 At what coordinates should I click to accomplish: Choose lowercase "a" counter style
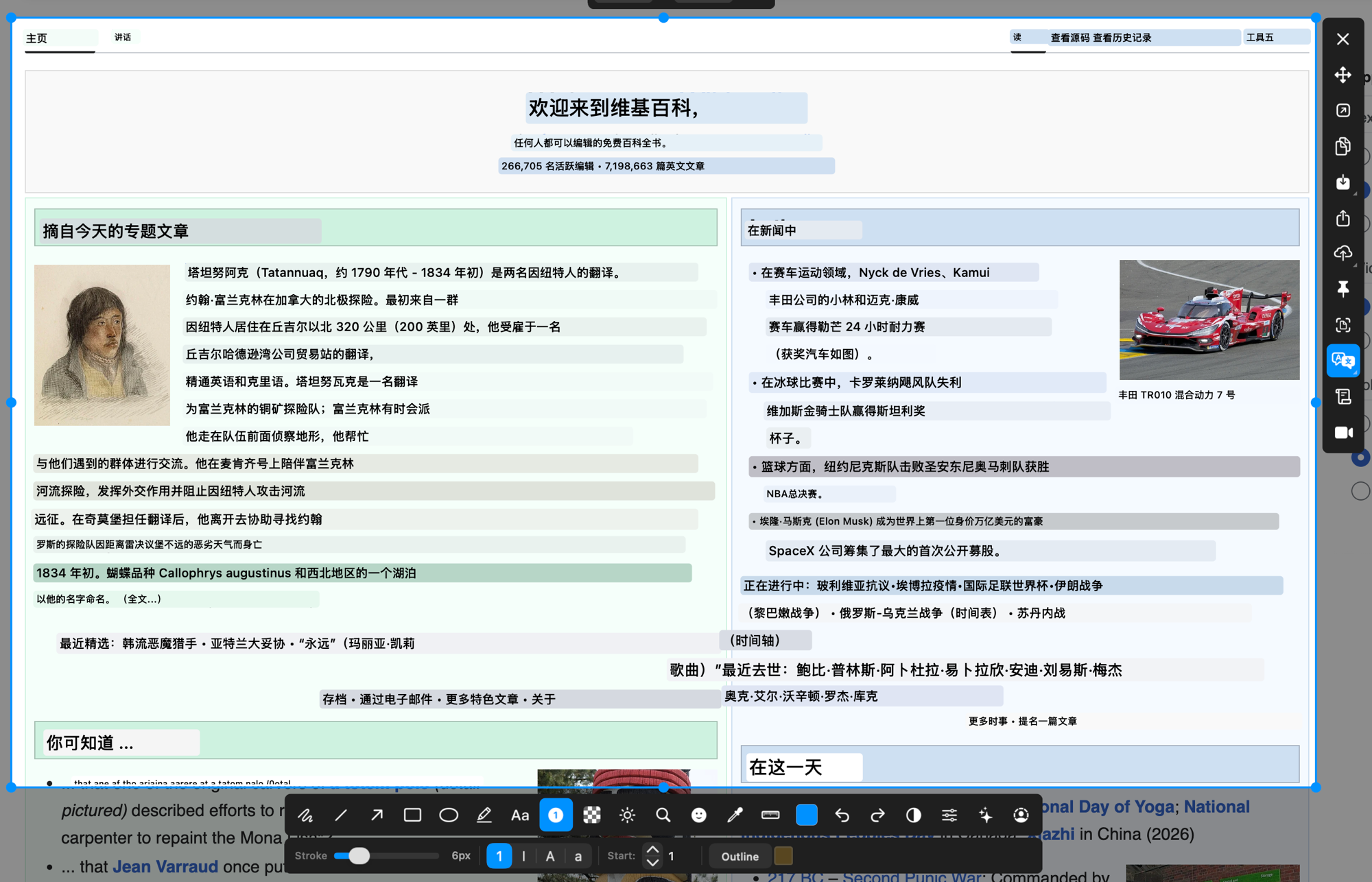[x=578, y=856]
